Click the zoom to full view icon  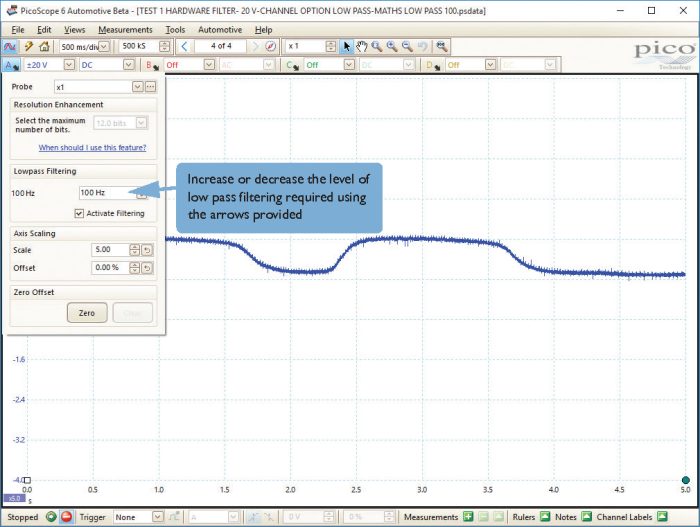[442, 46]
